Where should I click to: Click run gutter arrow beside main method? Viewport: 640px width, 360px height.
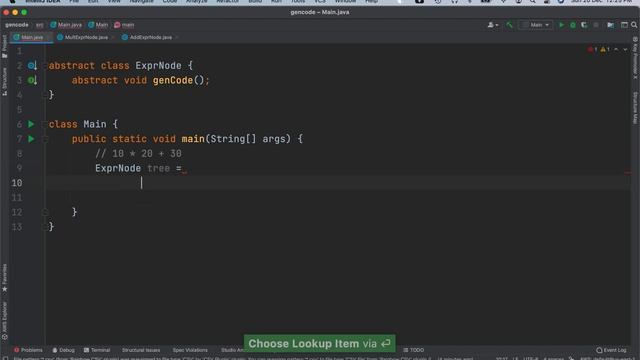click(x=31, y=139)
